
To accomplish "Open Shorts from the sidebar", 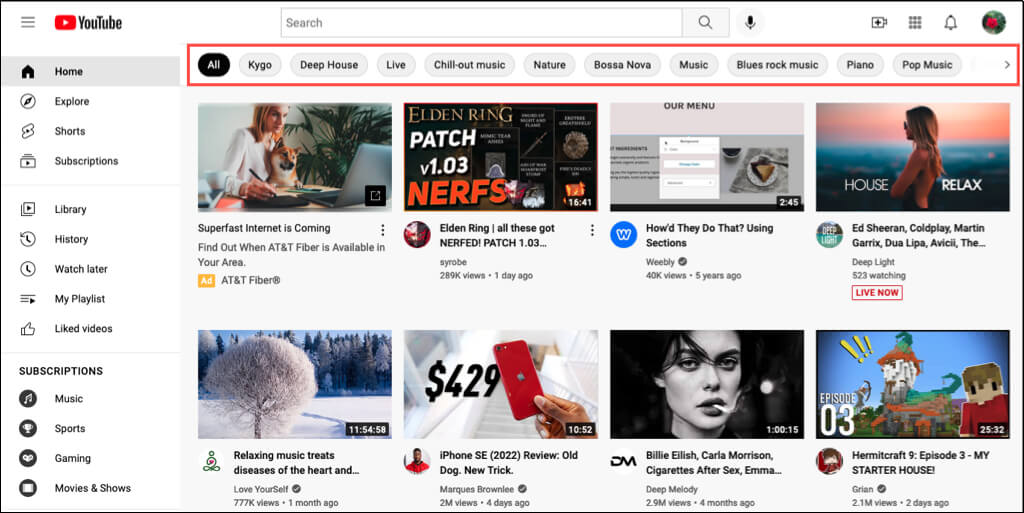I will point(69,131).
